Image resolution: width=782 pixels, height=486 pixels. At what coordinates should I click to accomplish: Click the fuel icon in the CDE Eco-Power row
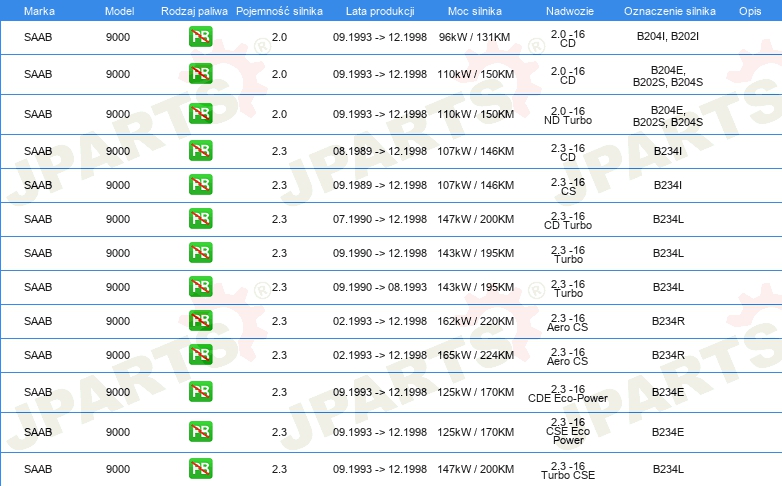tap(200, 392)
